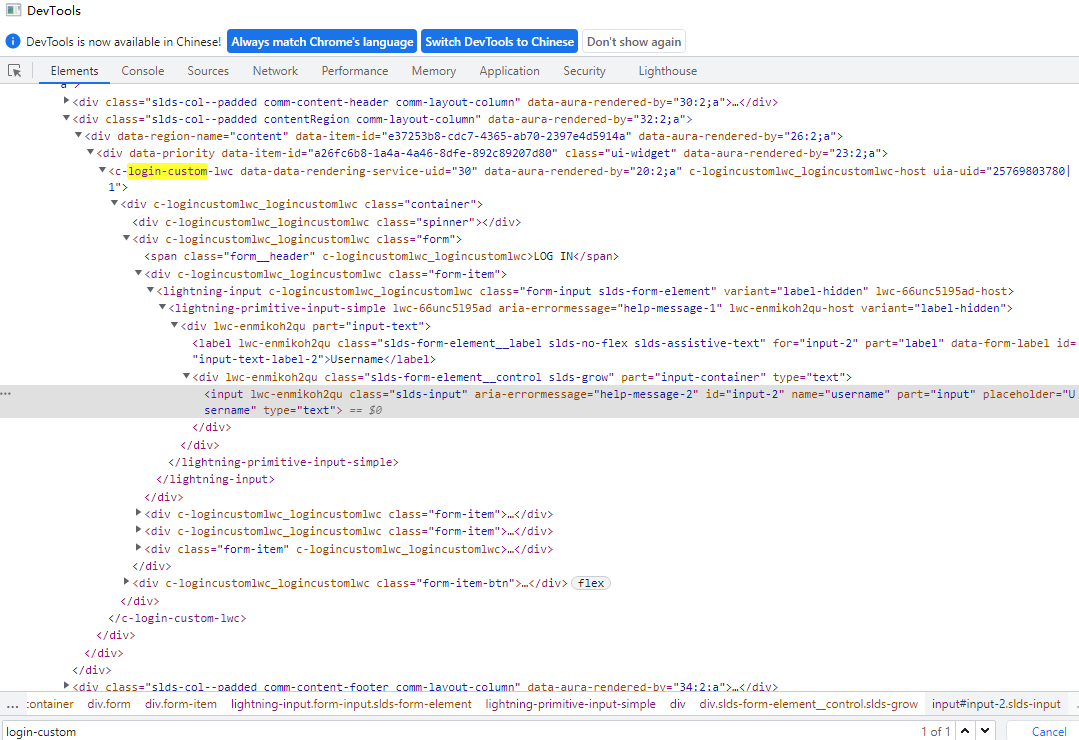Switch to the Memory tab
Image resolution: width=1079 pixels, height=740 pixels.
coord(434,71)
